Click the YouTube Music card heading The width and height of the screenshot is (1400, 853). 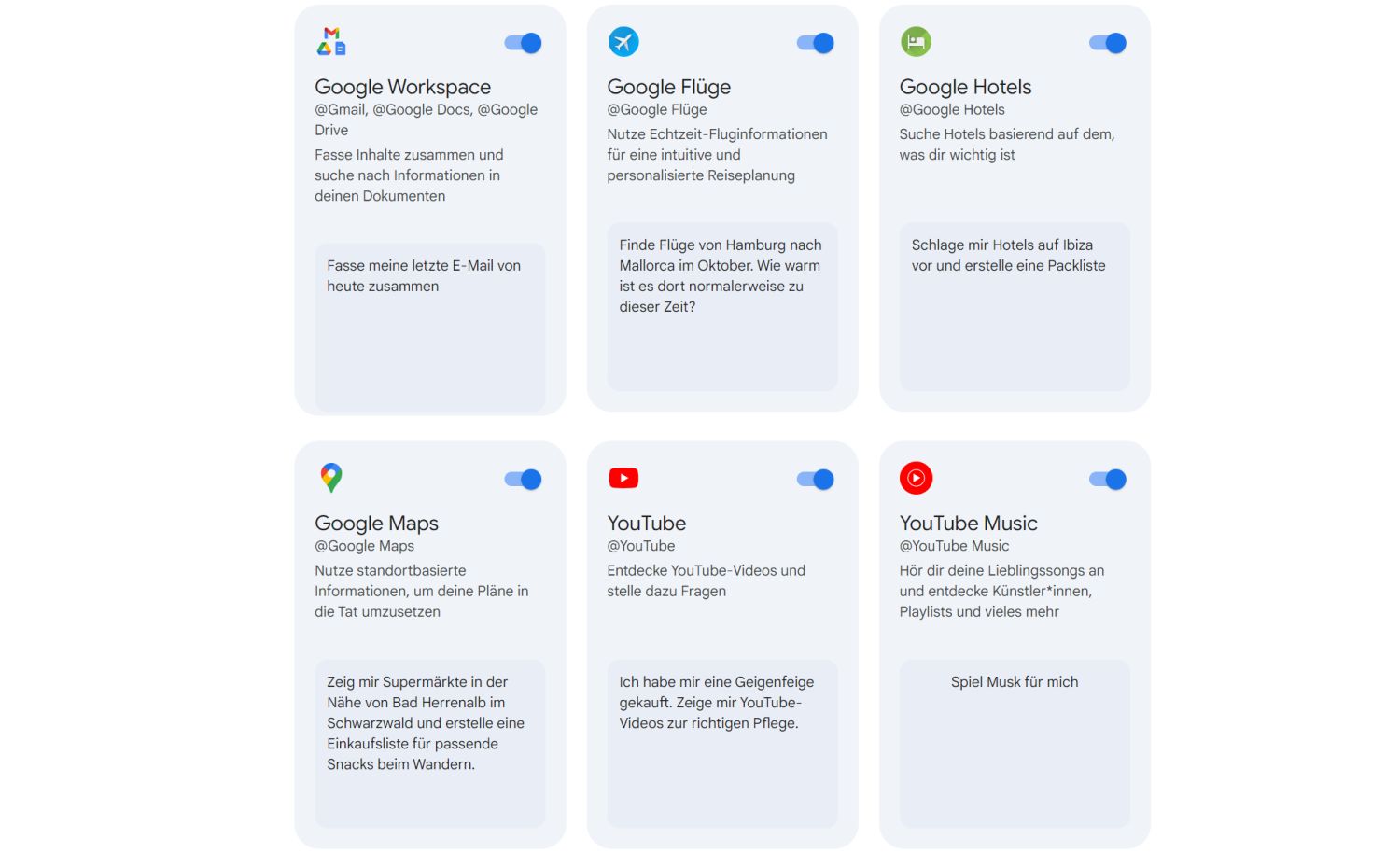(x=968, y=524)
